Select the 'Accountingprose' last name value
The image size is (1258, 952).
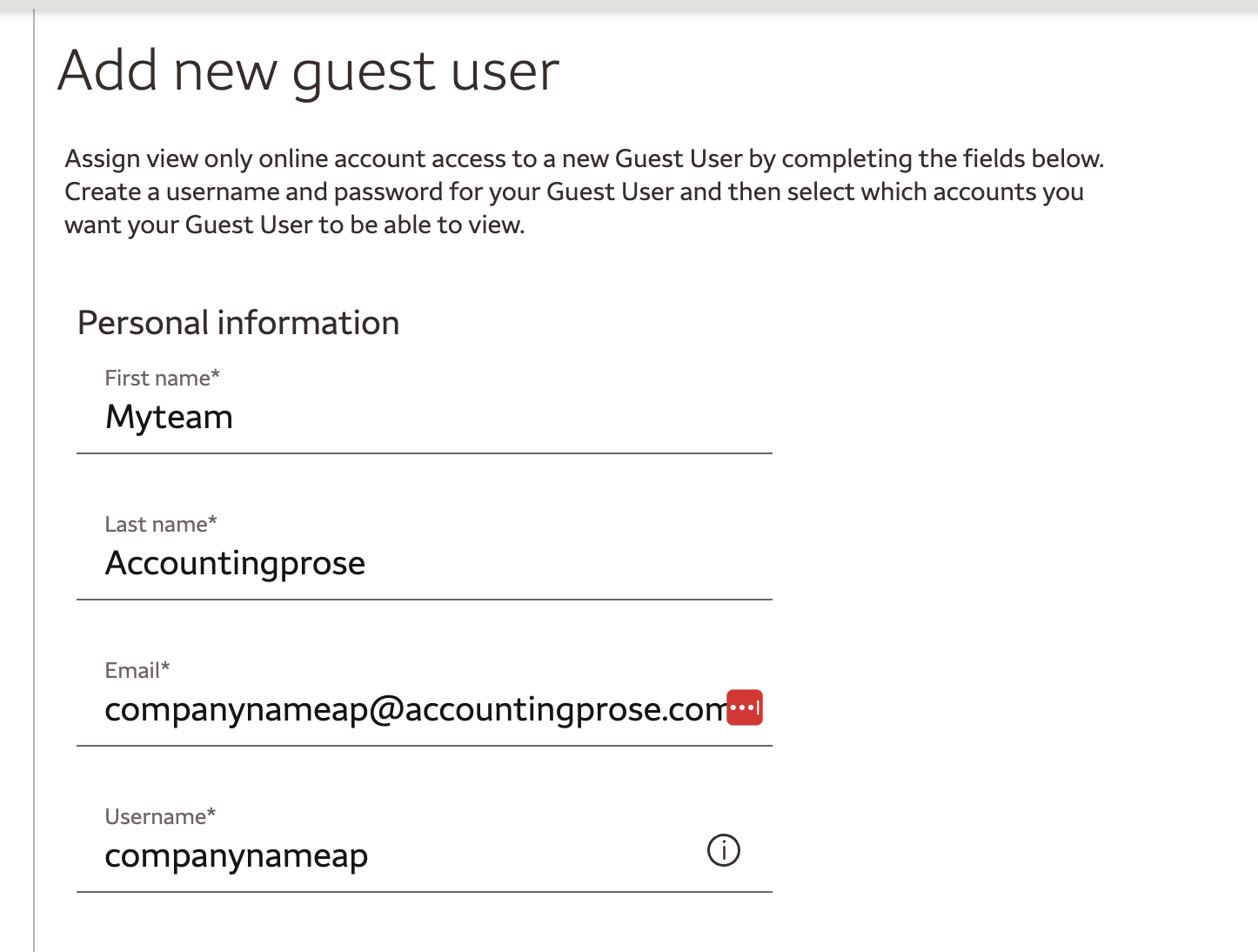click(235, 563)
